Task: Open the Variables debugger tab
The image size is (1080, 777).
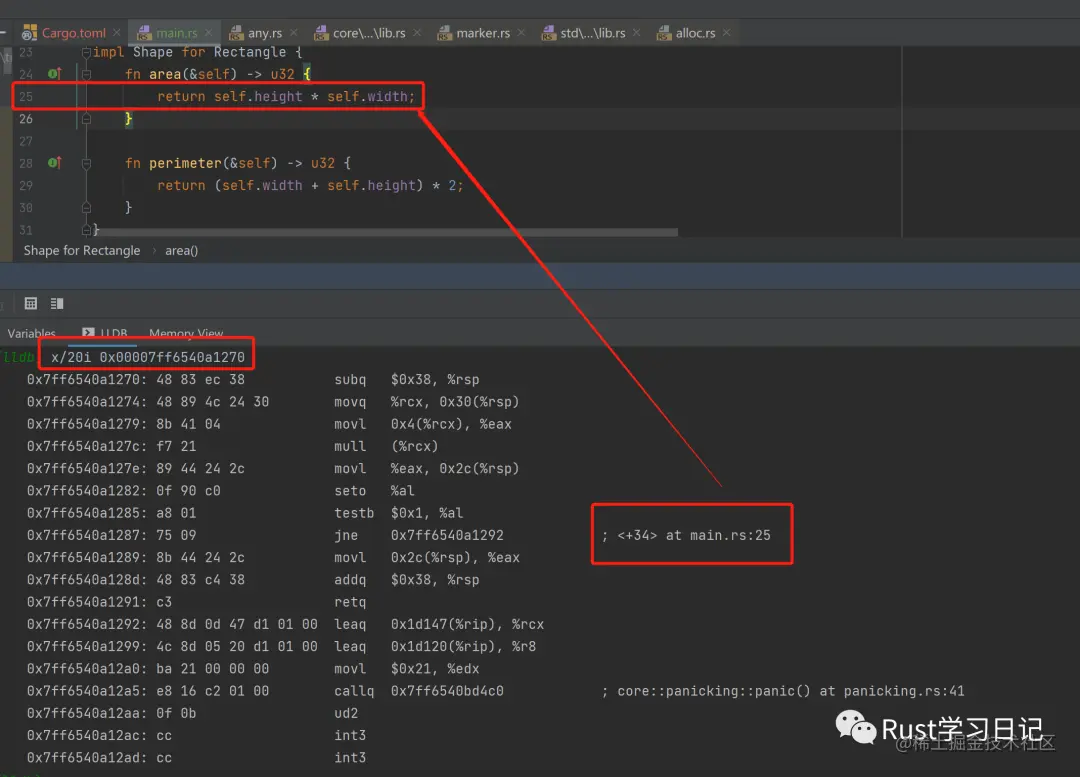Action: pyautogui.click(x=31, y=333)
